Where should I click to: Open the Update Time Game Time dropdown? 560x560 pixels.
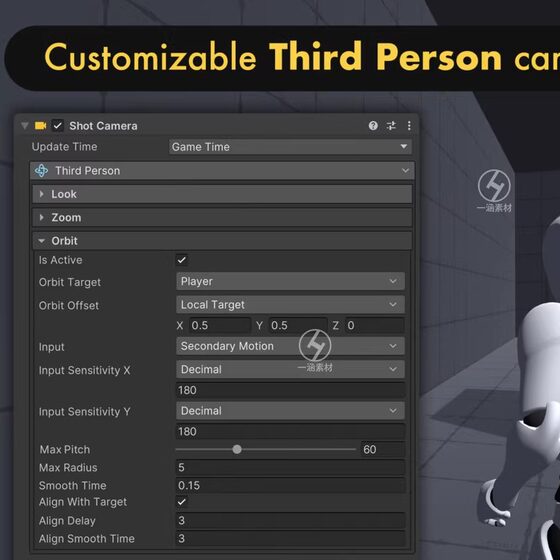point(290,147)
